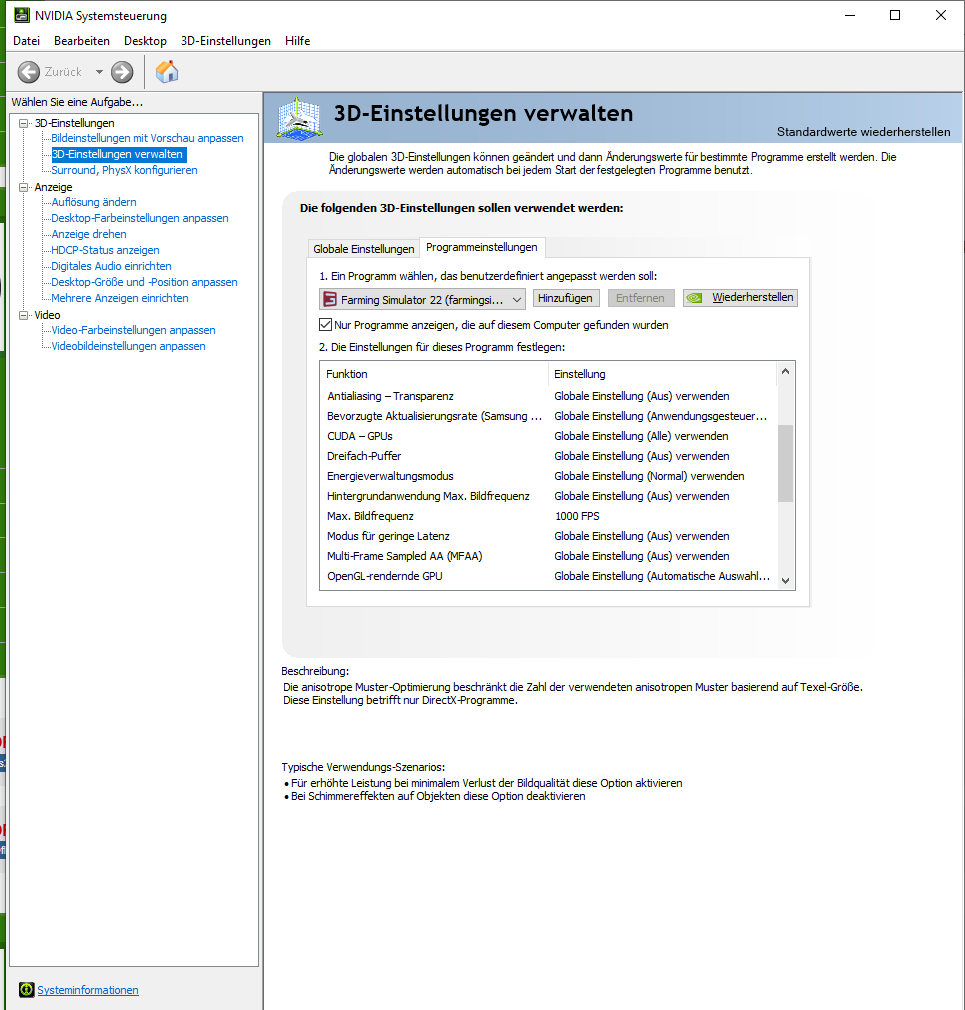
Task: Collapse the Anzeige tree node
Action: click(24, 187)
